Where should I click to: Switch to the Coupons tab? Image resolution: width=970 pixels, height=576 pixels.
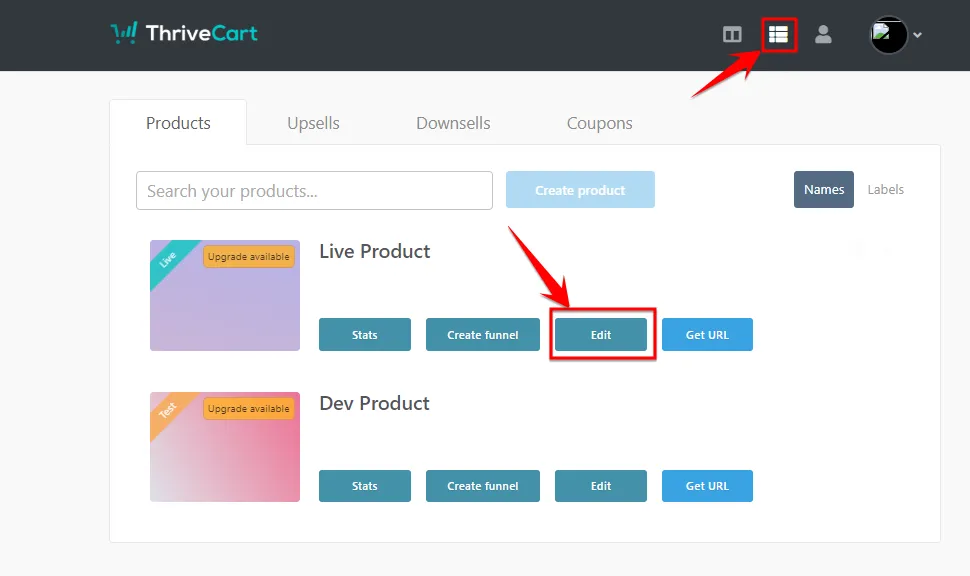599,123
